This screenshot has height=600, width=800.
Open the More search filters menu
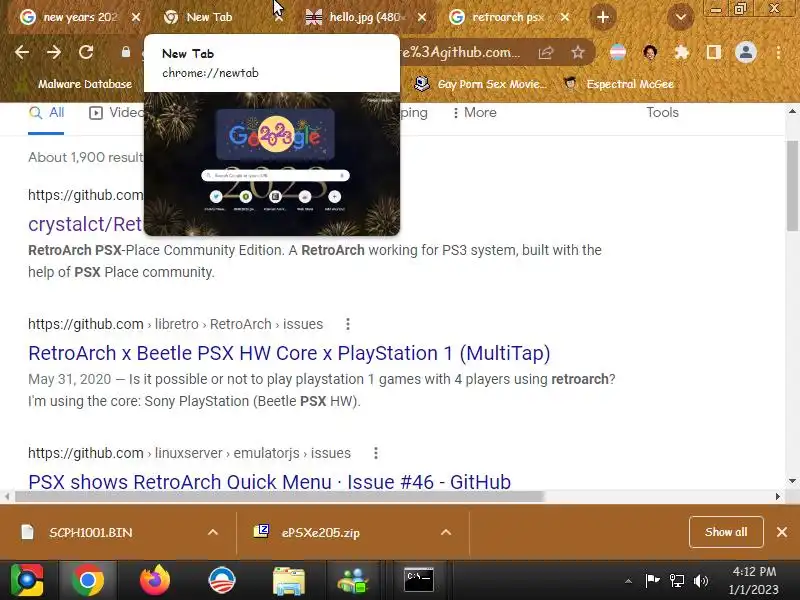[474, 113]
